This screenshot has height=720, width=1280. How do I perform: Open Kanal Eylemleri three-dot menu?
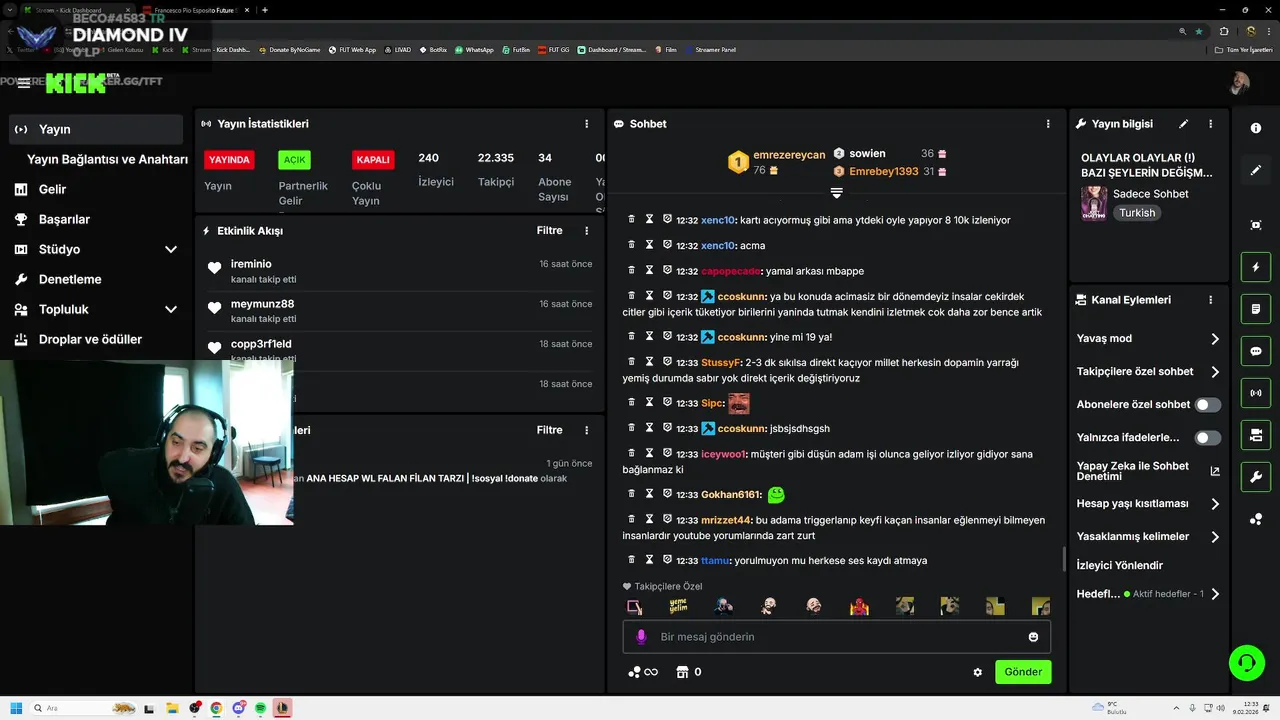point(1210,300)
